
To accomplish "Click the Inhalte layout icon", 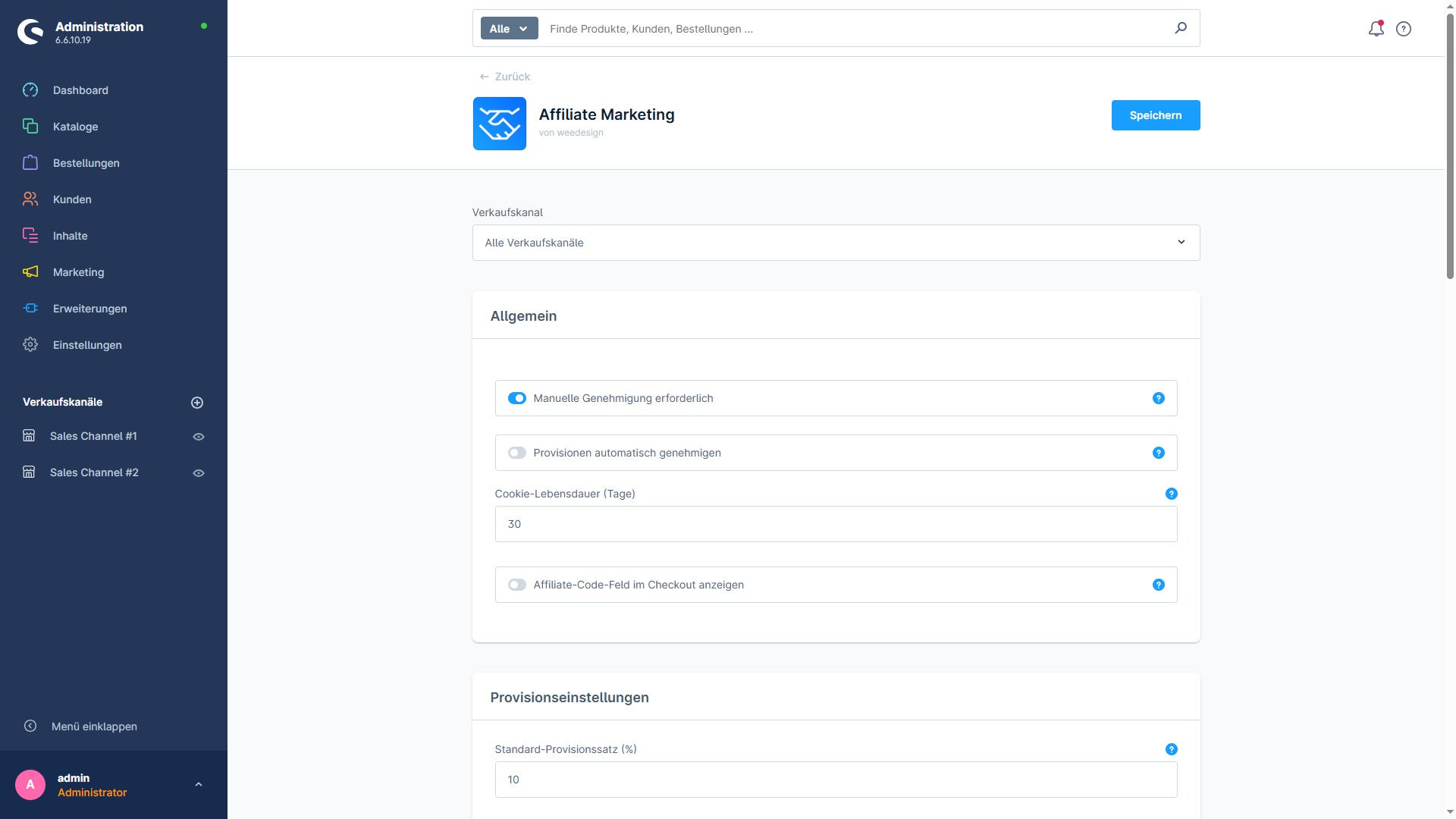I will tap(30, 236).
